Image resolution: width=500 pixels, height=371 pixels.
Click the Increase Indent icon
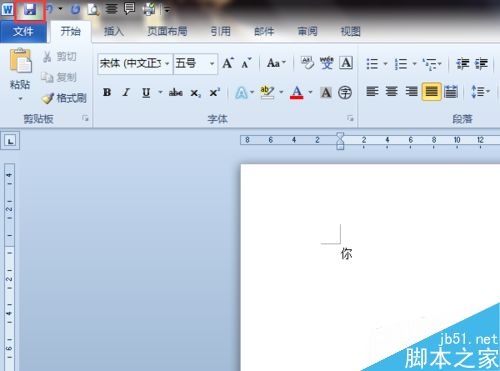click(x=482, y=63)
